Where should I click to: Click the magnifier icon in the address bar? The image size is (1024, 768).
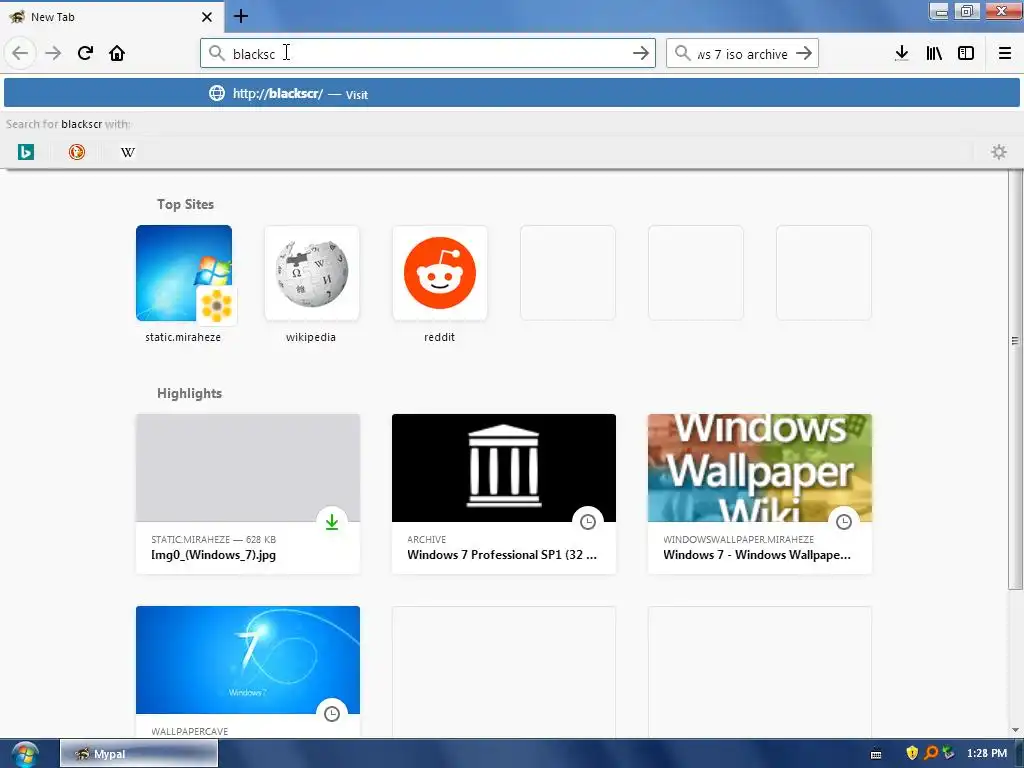(x=216, y=53)
